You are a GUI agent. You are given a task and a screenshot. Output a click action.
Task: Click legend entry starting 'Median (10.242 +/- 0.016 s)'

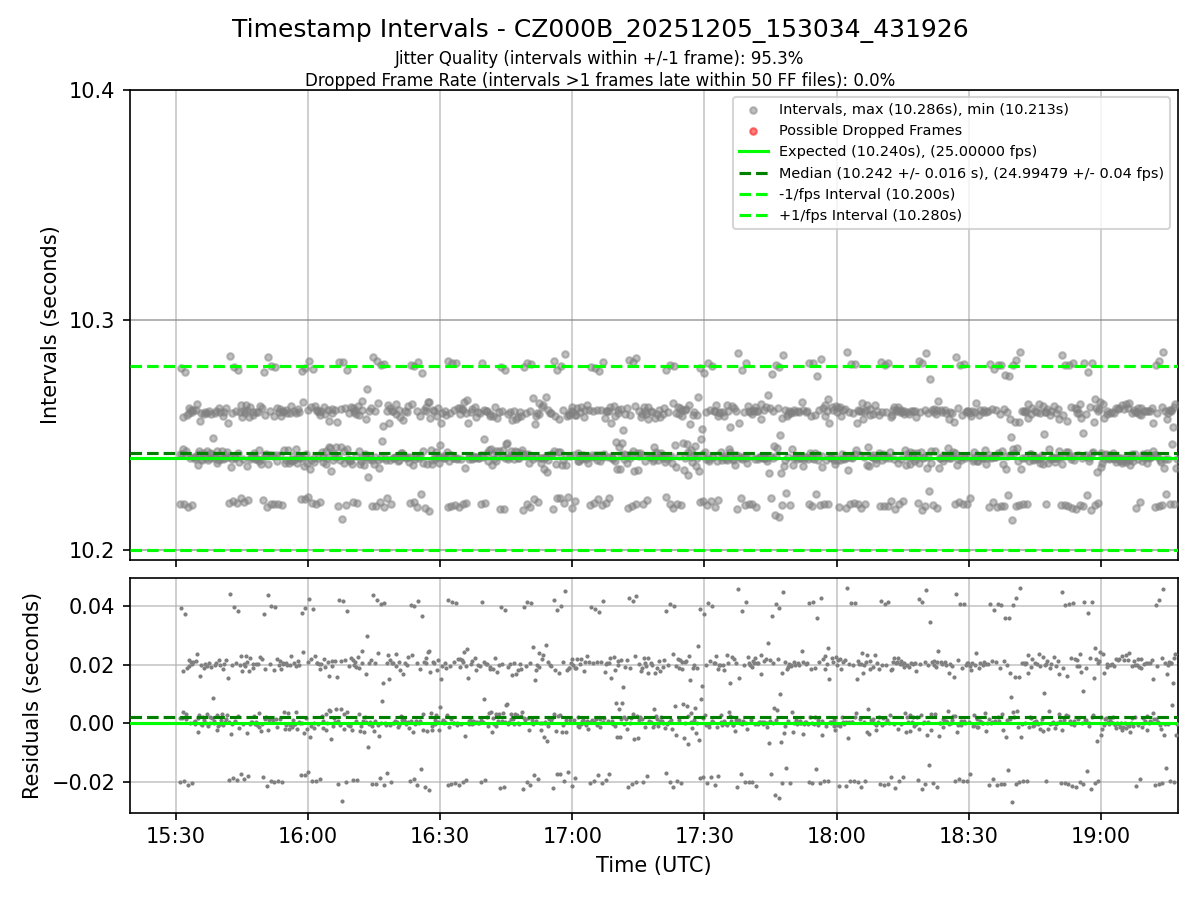coord(971,173)
